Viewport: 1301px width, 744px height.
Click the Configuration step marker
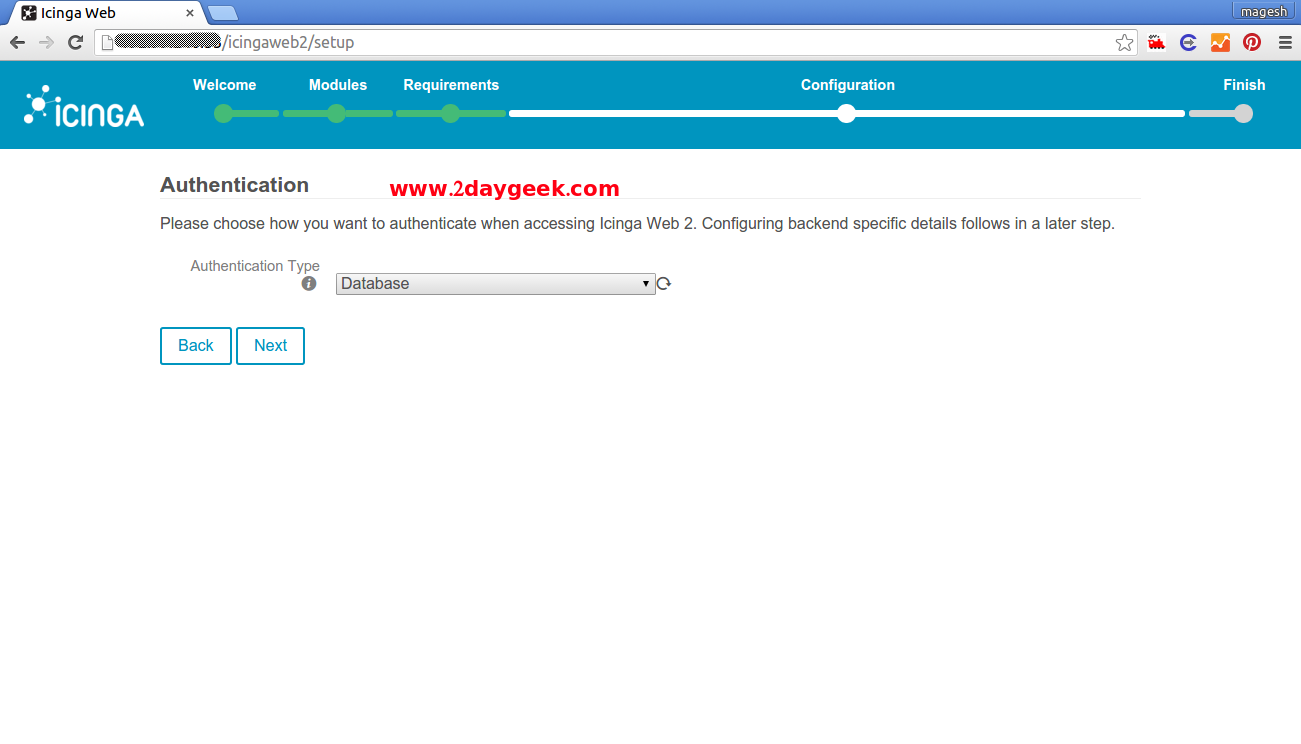click(847, 113)
